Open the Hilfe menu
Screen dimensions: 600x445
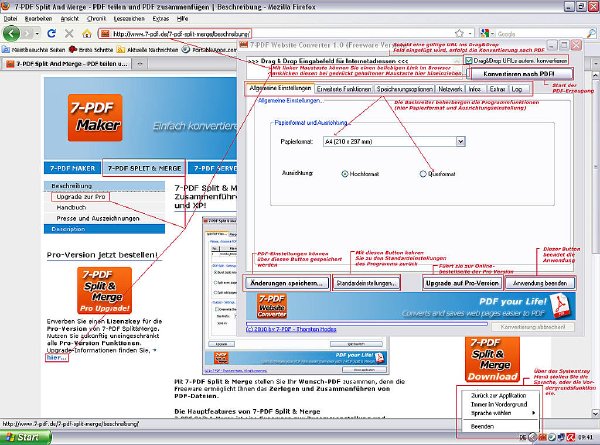tap(182, 18)
